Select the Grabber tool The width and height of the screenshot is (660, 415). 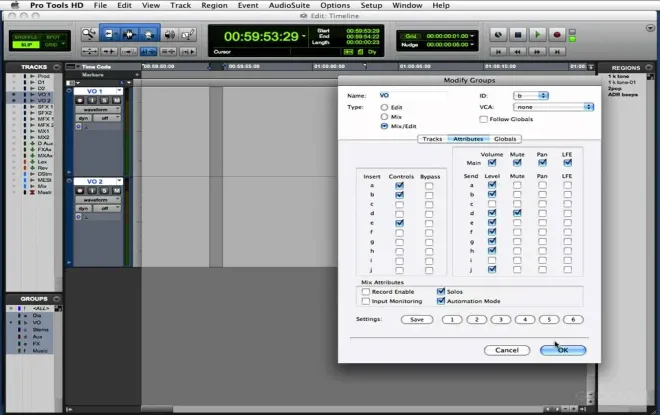point(149,35)
